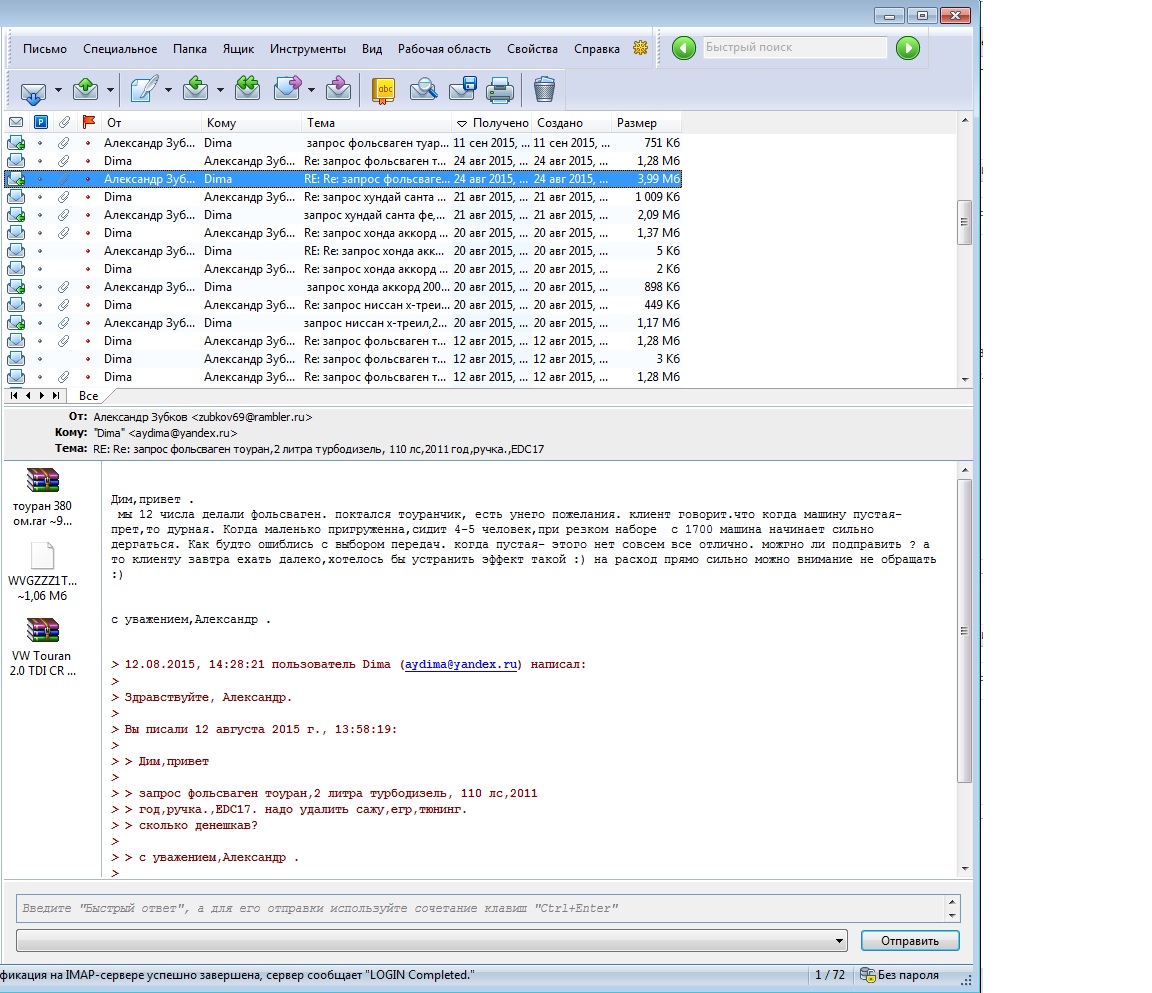The height and width of the screenshot is (993, 1152).
Task: Select the message sized 1 009 Кб
Action: (x=343, y=197)
